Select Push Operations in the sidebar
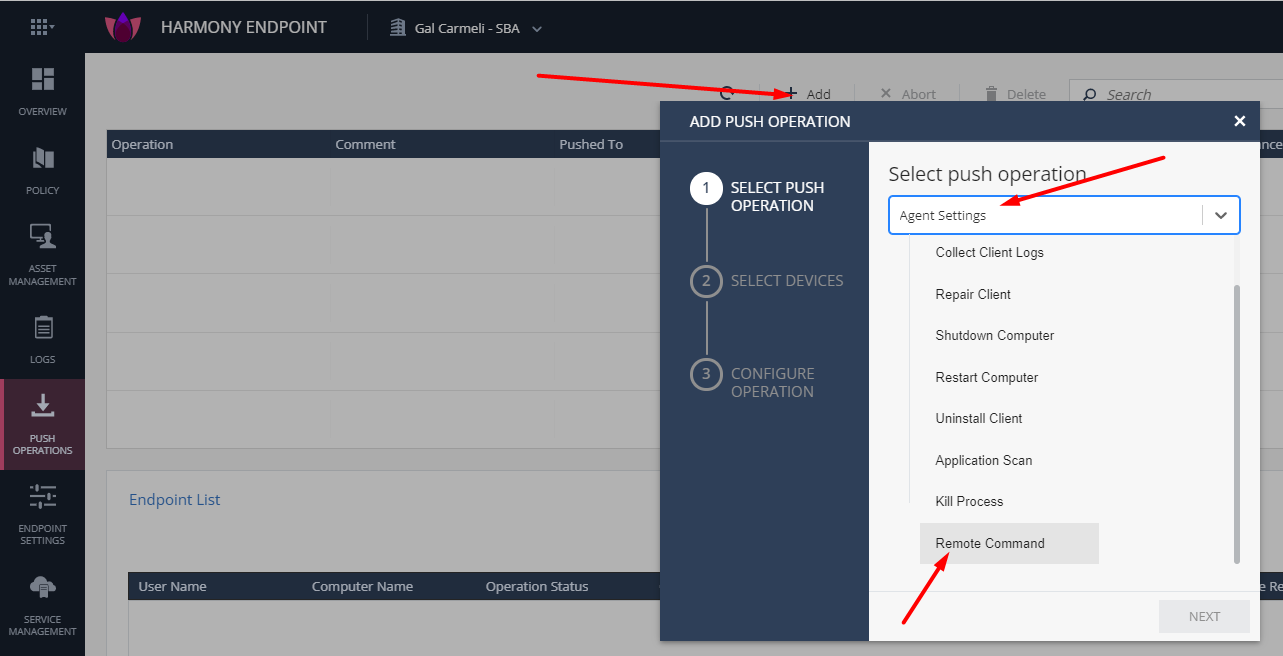 point(43,424)
